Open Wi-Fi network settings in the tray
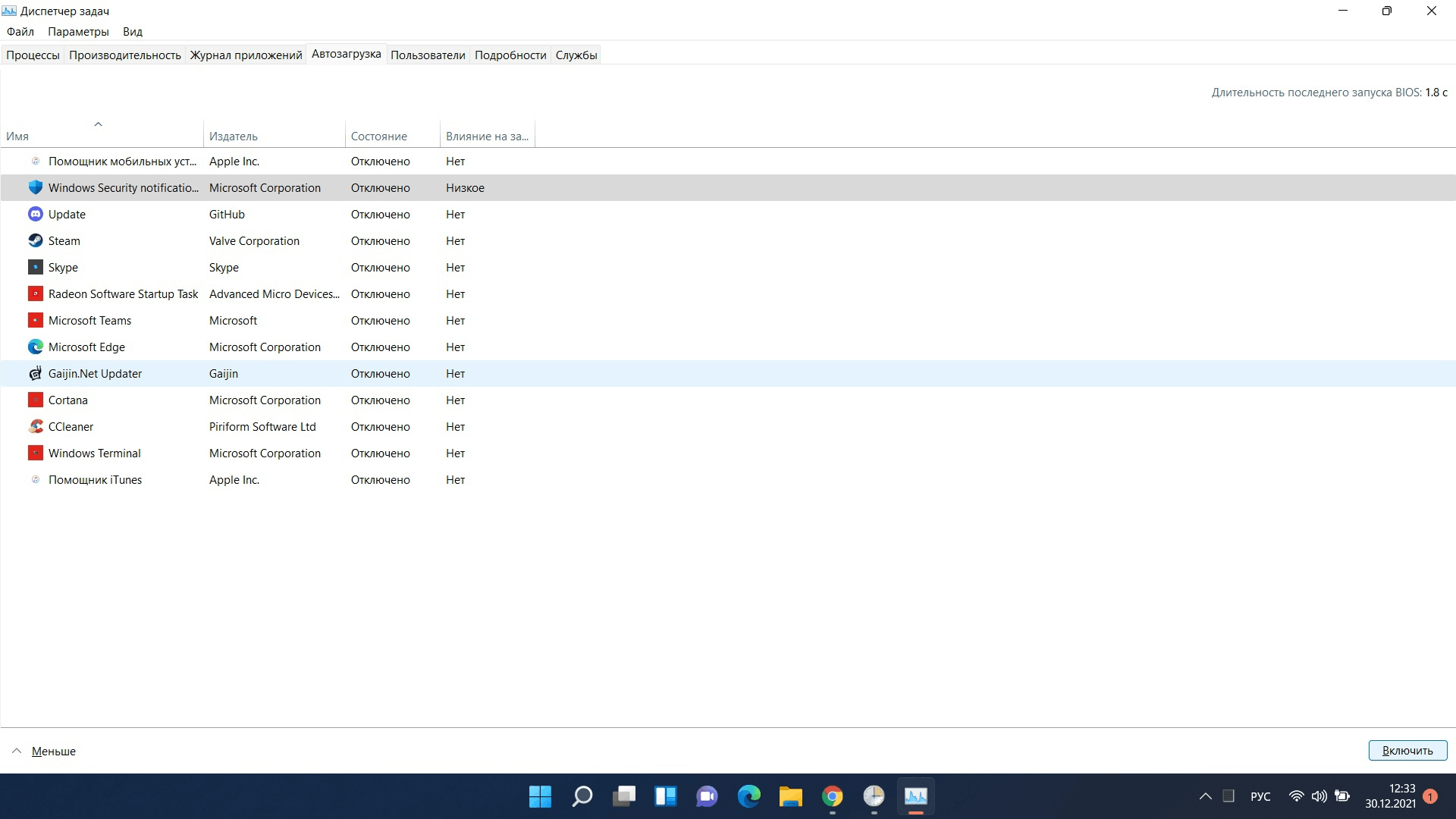 click(1297, 796)
